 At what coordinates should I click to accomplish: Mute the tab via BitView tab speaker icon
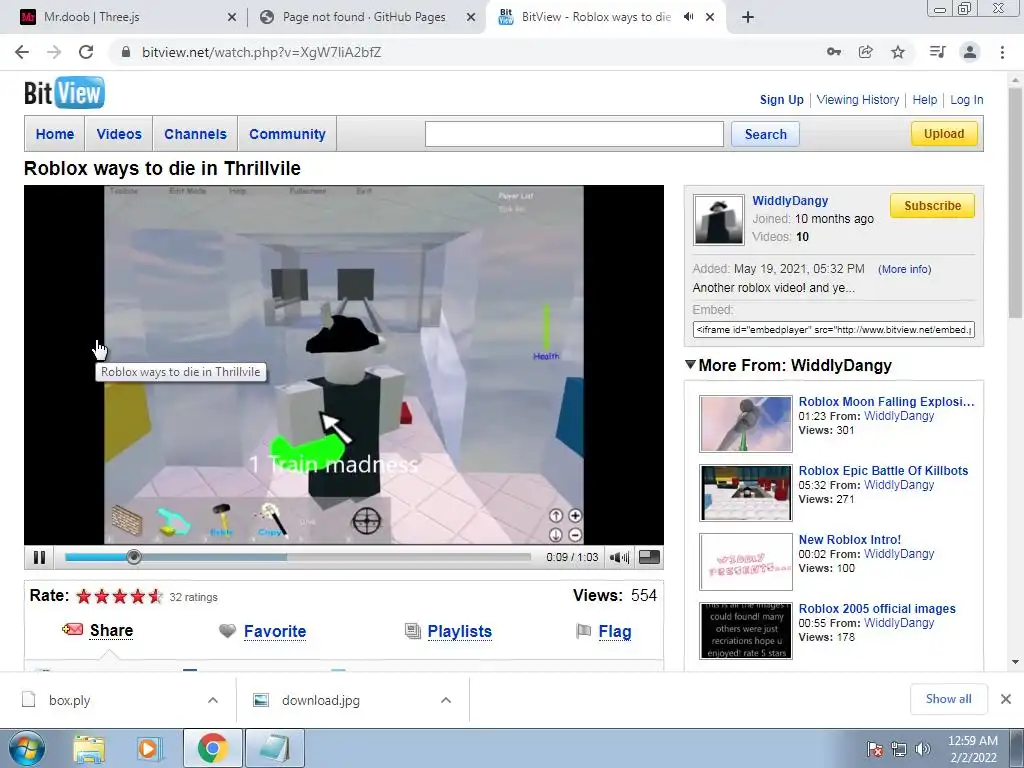tap(688, 17)
